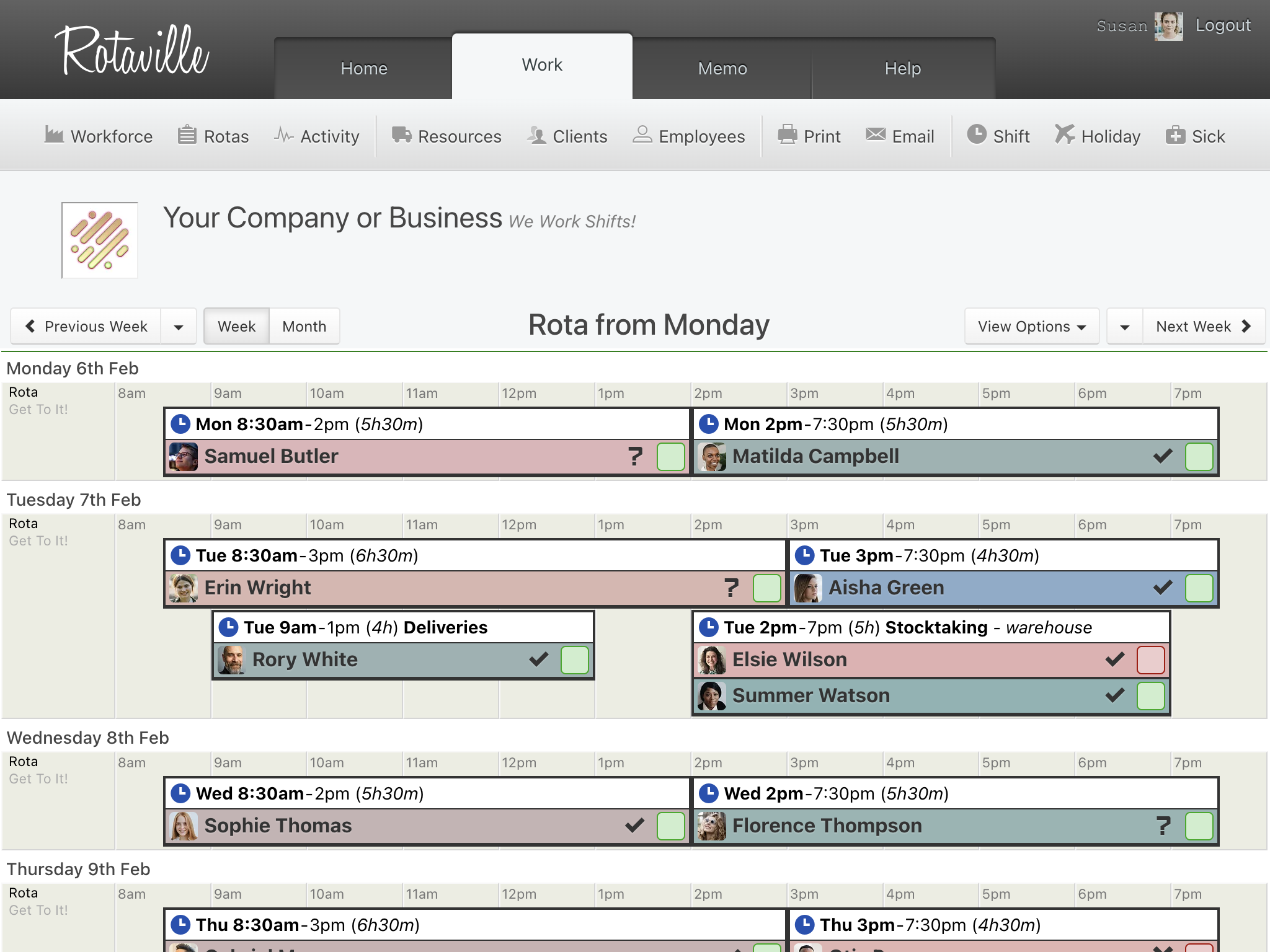1270x952 pixels.
Task: Toggle Rory White's green checkbox
Action: coord(574,660)
